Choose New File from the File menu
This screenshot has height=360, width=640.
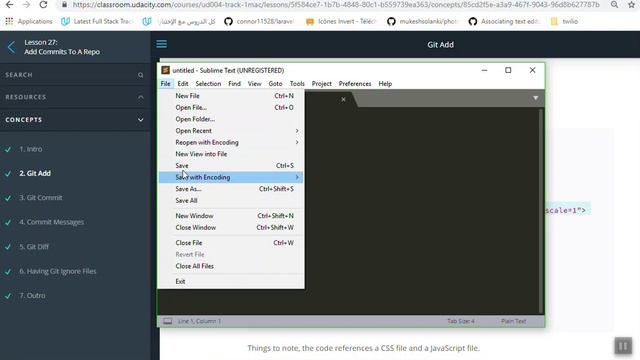[231, 96]
